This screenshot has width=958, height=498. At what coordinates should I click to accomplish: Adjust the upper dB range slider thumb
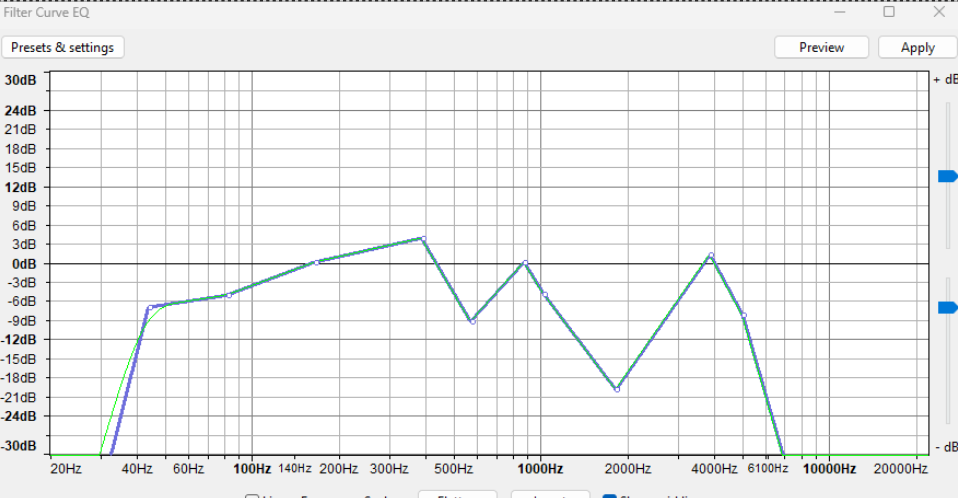point(948,176)
